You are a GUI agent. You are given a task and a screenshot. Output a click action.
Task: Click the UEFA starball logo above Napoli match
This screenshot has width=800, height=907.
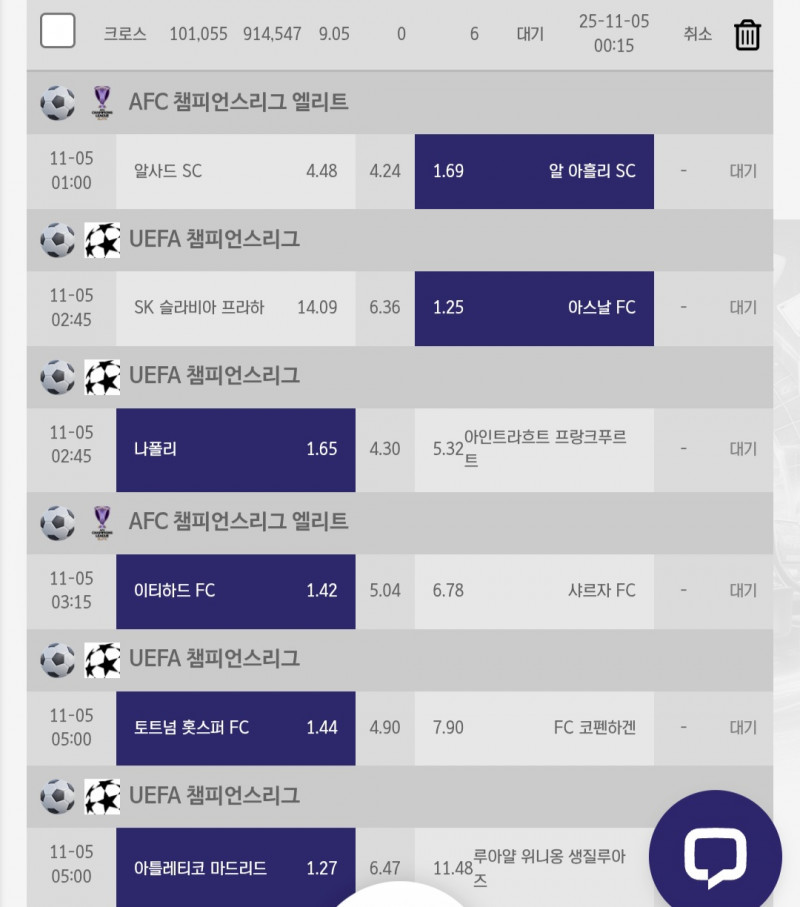point(102,377)
